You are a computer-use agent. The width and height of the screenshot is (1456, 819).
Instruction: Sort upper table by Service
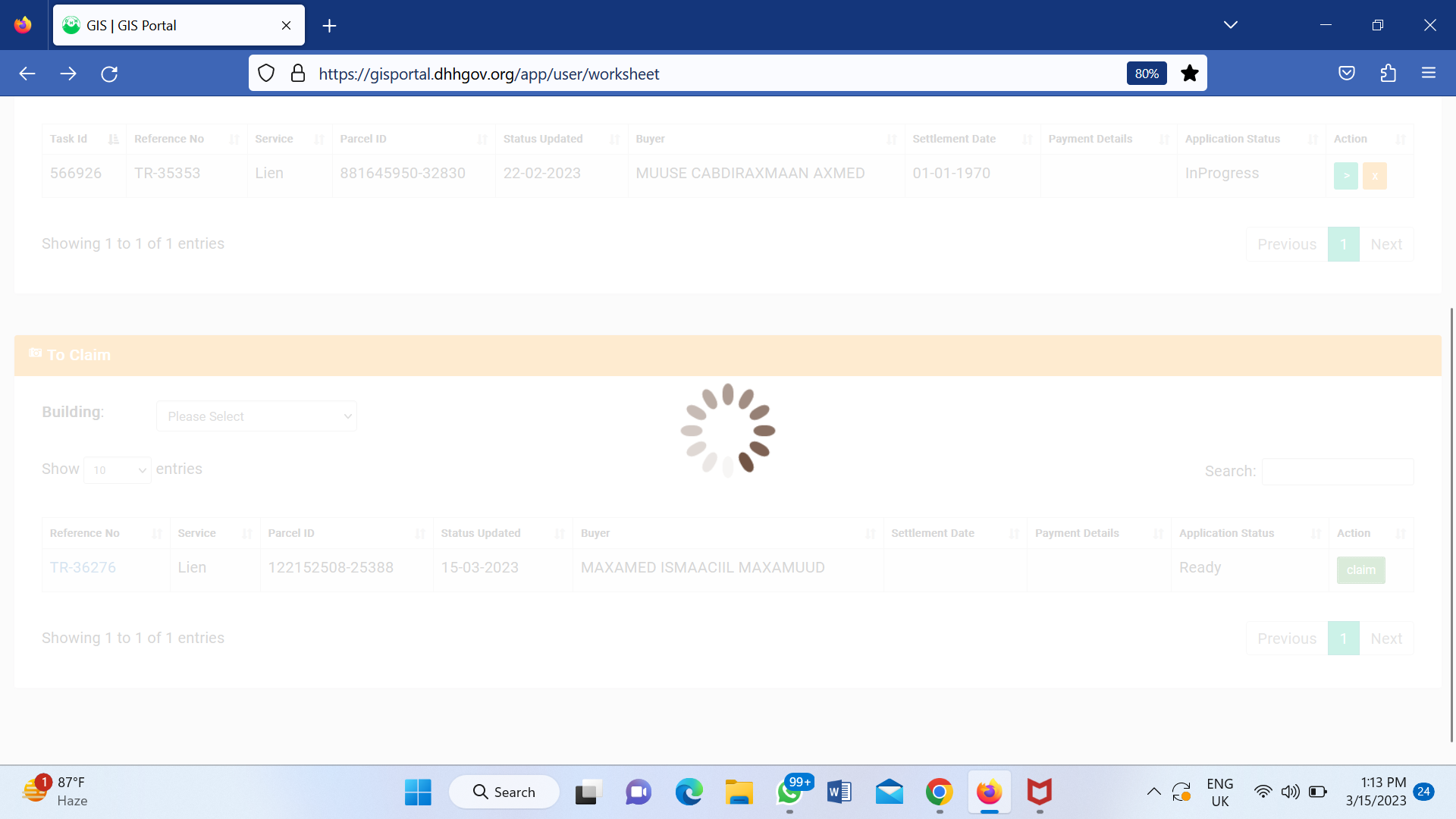(290, 139)
